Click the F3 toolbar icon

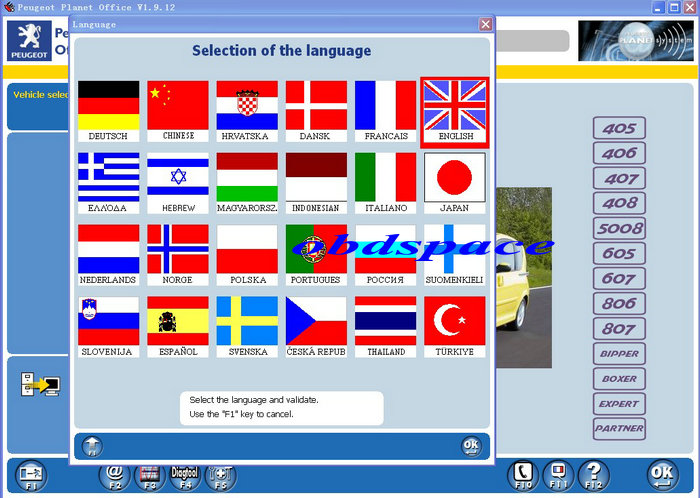click(x=150, y=477)
